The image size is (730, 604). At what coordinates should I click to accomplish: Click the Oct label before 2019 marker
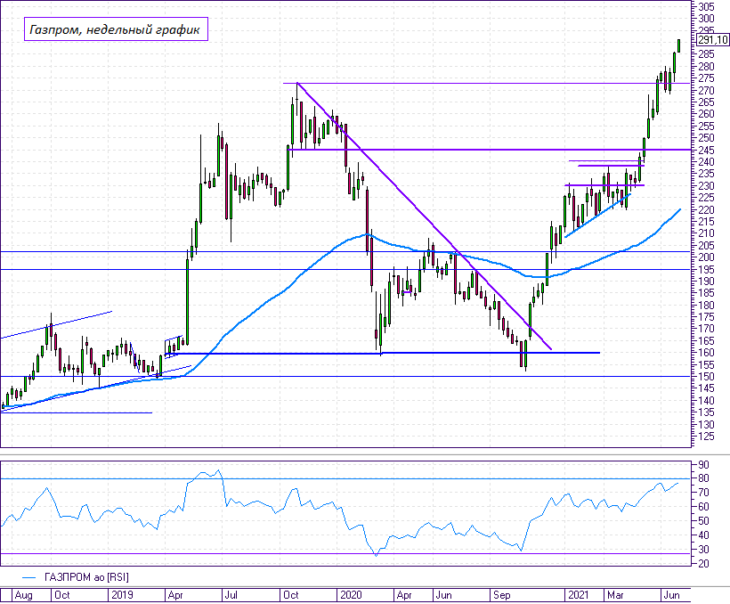(x=62, y=595)
